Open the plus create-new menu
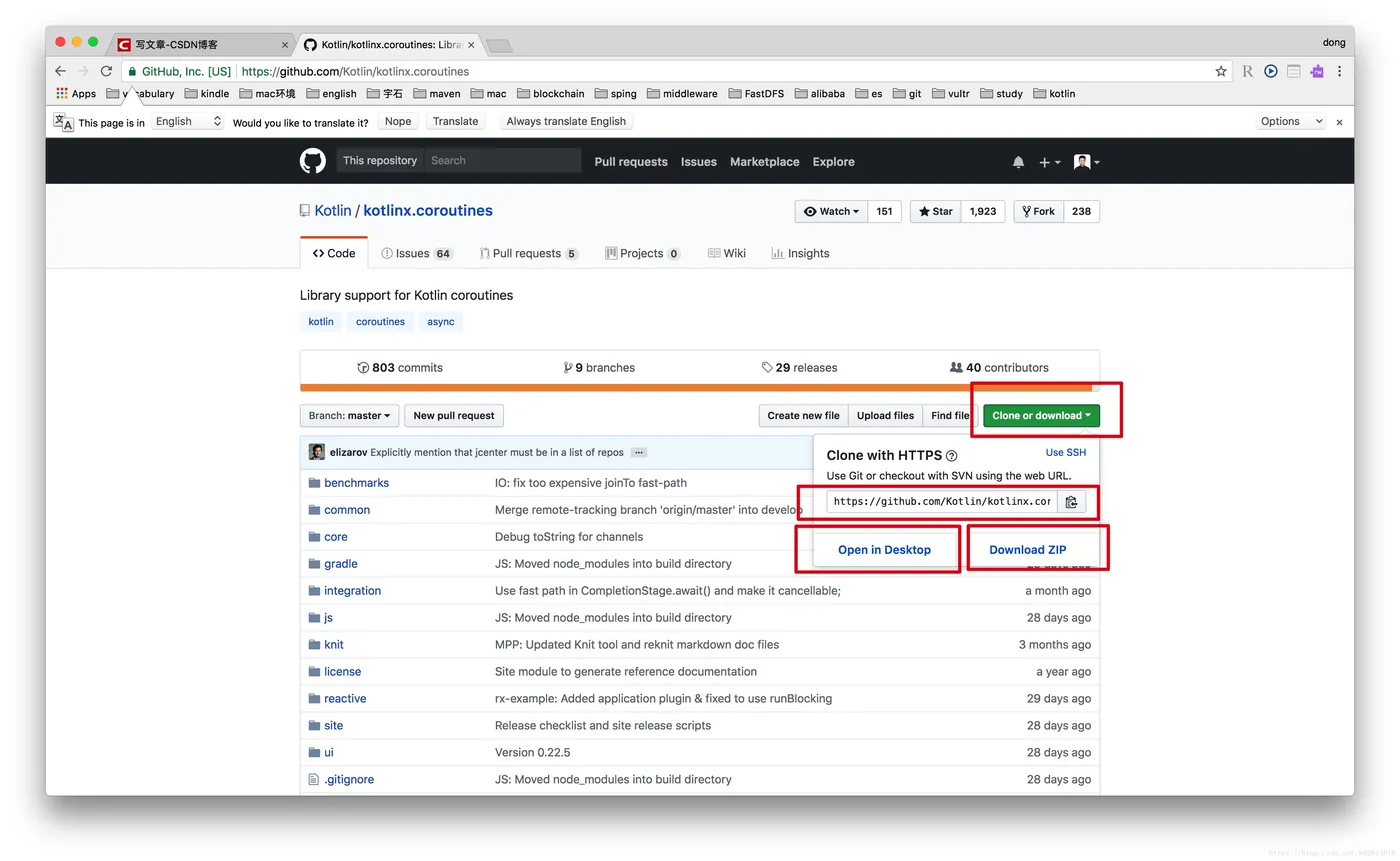This screenshot has height=861, width=1400. click(1049, 162)
